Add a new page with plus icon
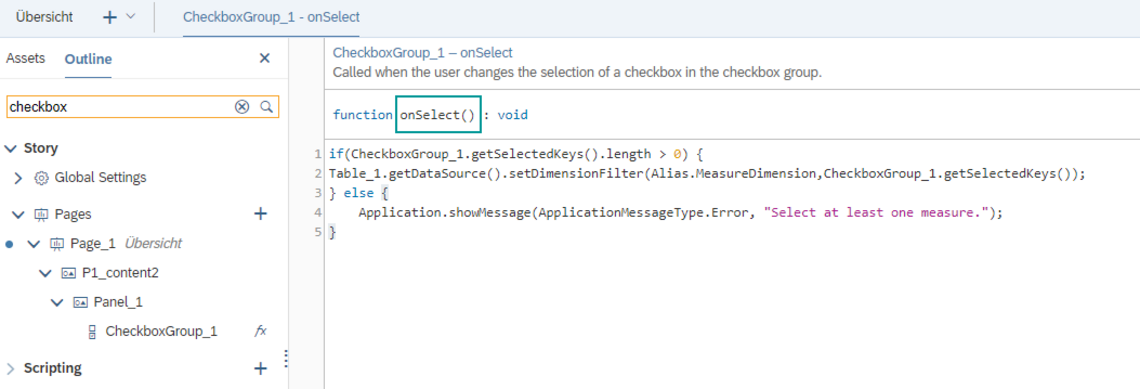The width and height of the screenshot is (1140, 389). (260, 214)
